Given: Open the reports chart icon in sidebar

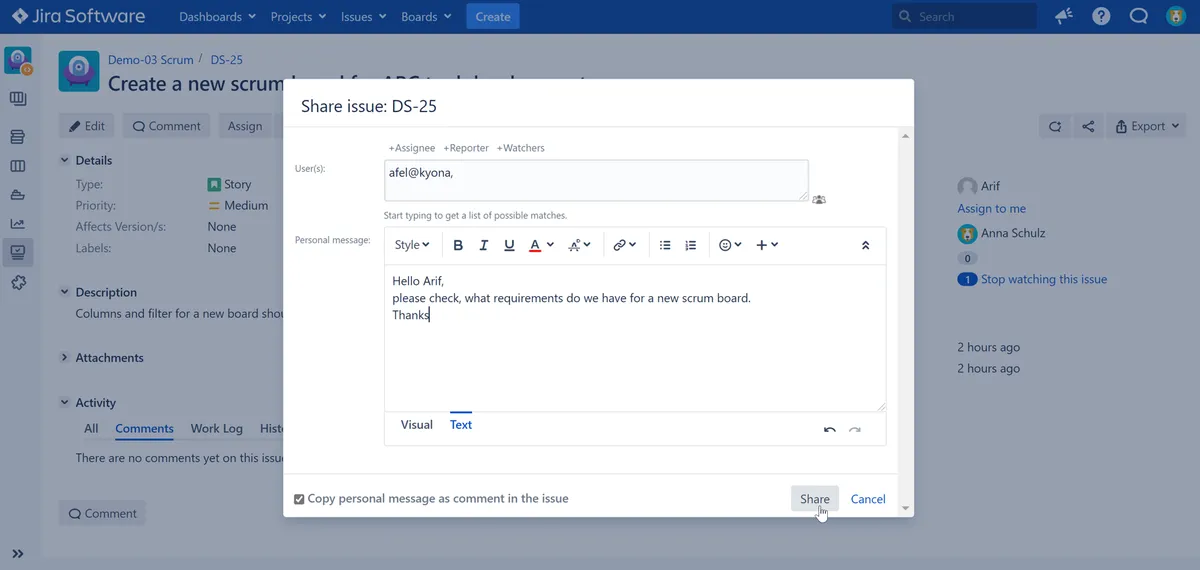Looking at the screenshot, I should click(17, 224).
